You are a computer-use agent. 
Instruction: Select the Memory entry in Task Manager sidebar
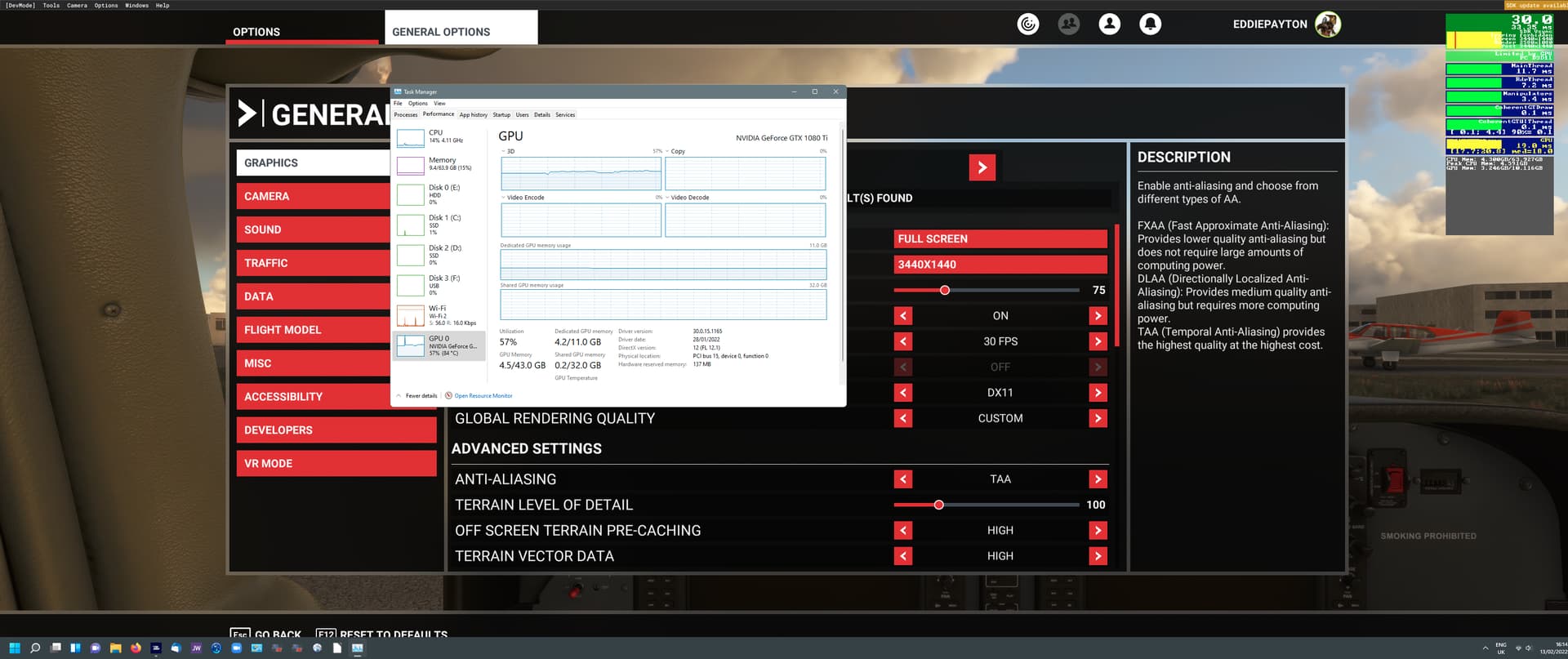pos(439,164)
